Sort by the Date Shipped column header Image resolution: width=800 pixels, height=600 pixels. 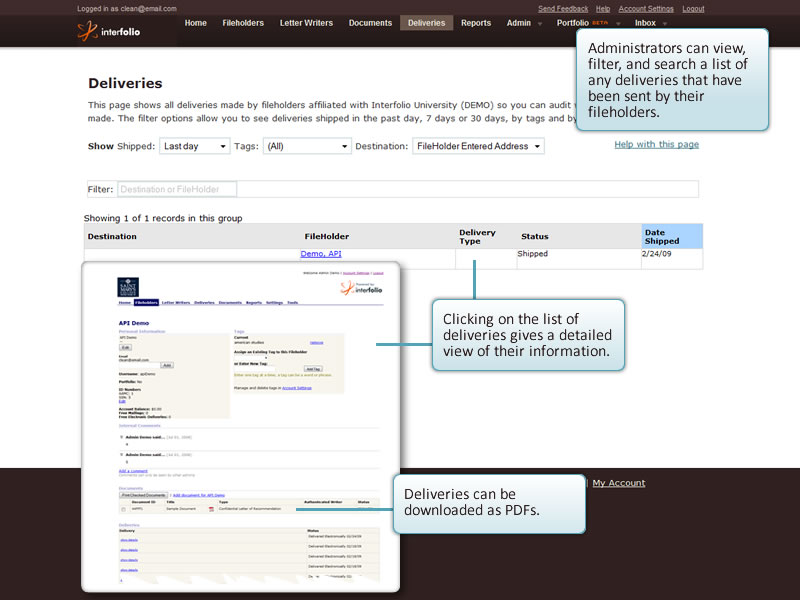[x=672, y=236]
